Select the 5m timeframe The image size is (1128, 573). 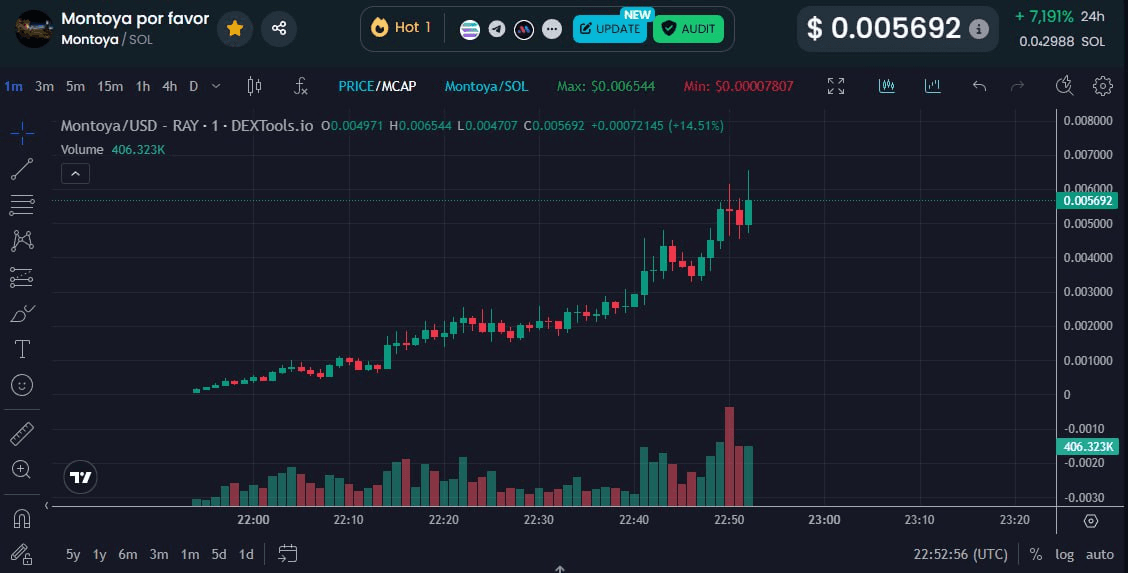(76, 86)
